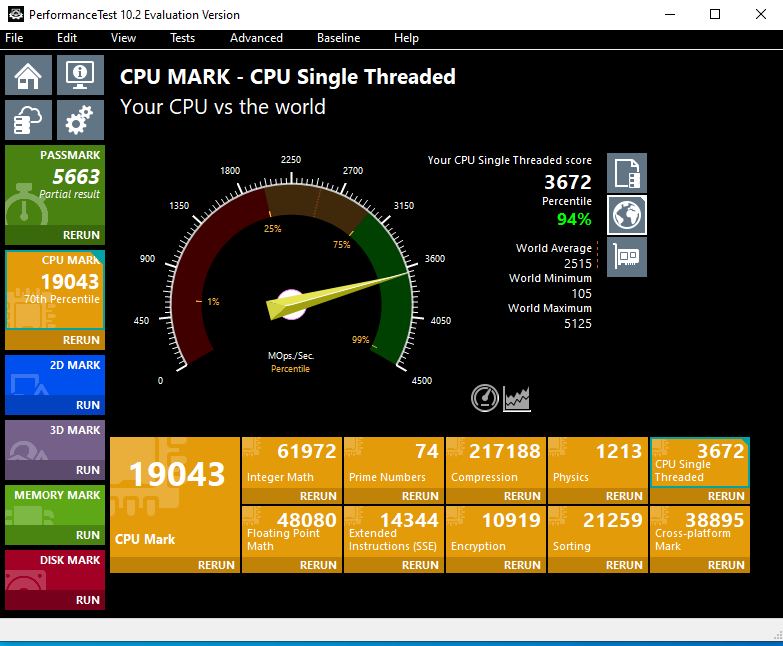Minimize the PerformanceTest window

(670, 14)
